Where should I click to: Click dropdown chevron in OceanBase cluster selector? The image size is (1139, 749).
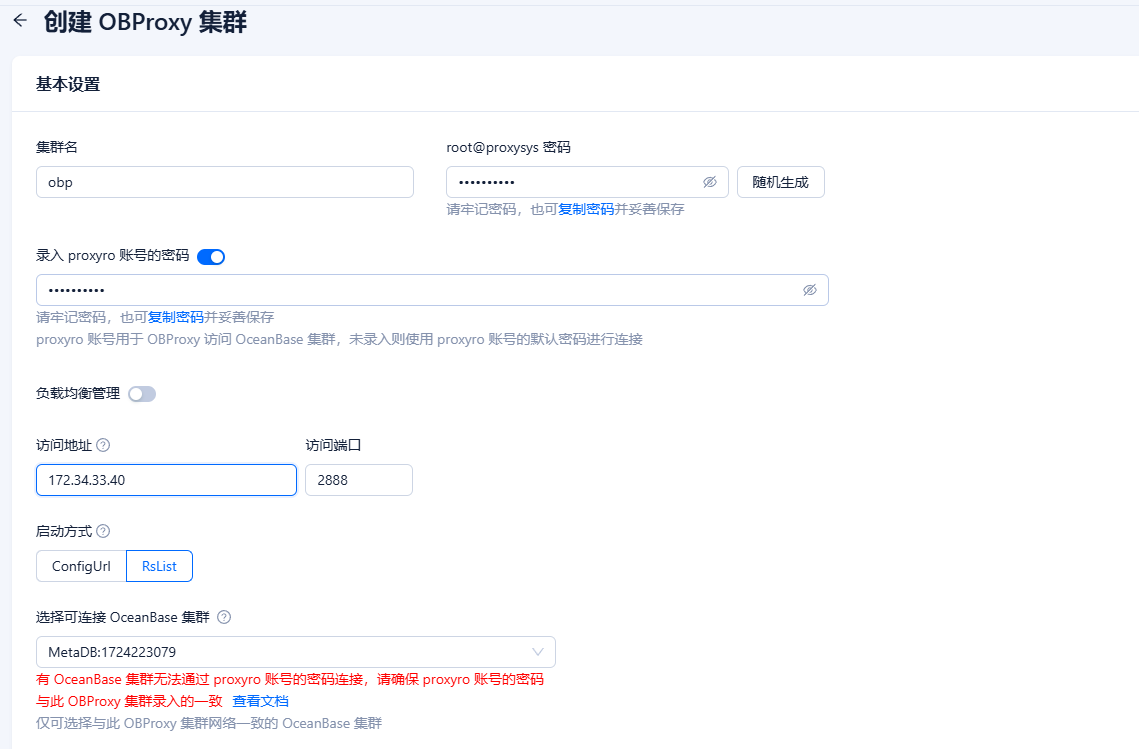(x=538, y=652)
